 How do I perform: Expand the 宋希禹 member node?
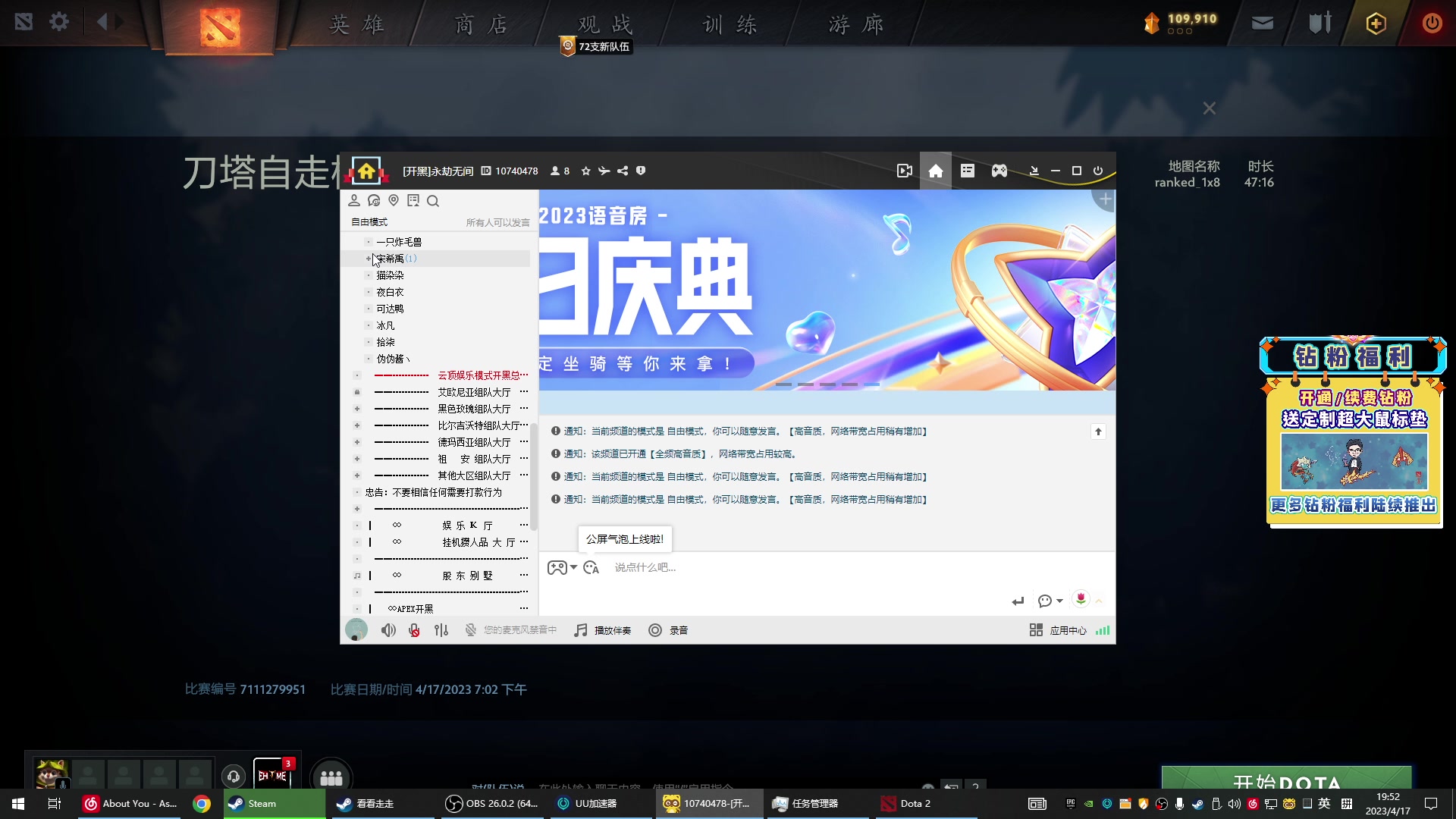pyautogui.click(x=367, y=259)
